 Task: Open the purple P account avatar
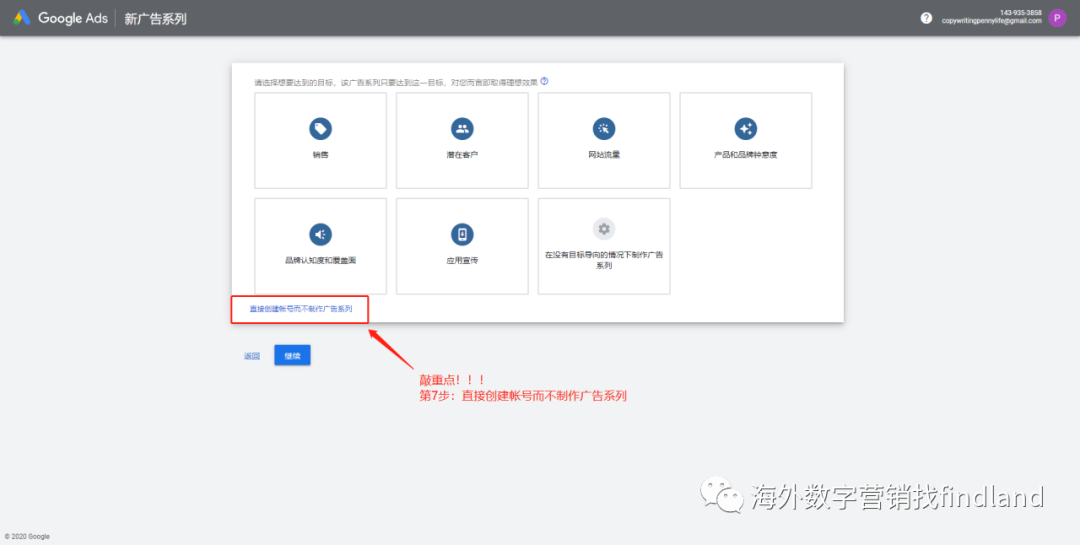click(x=1057, y=18)
